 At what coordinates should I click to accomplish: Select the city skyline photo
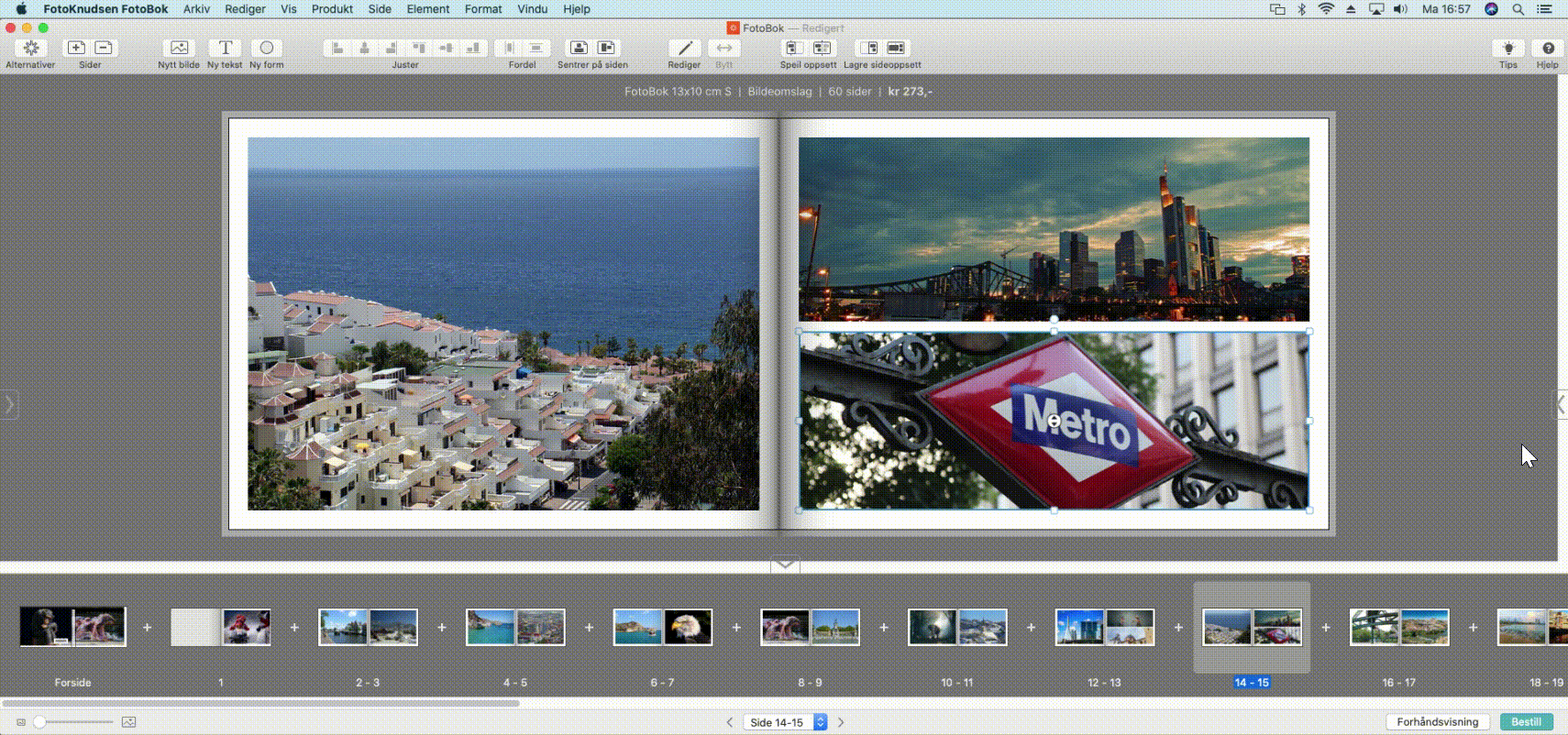(x=1054, y=229)
